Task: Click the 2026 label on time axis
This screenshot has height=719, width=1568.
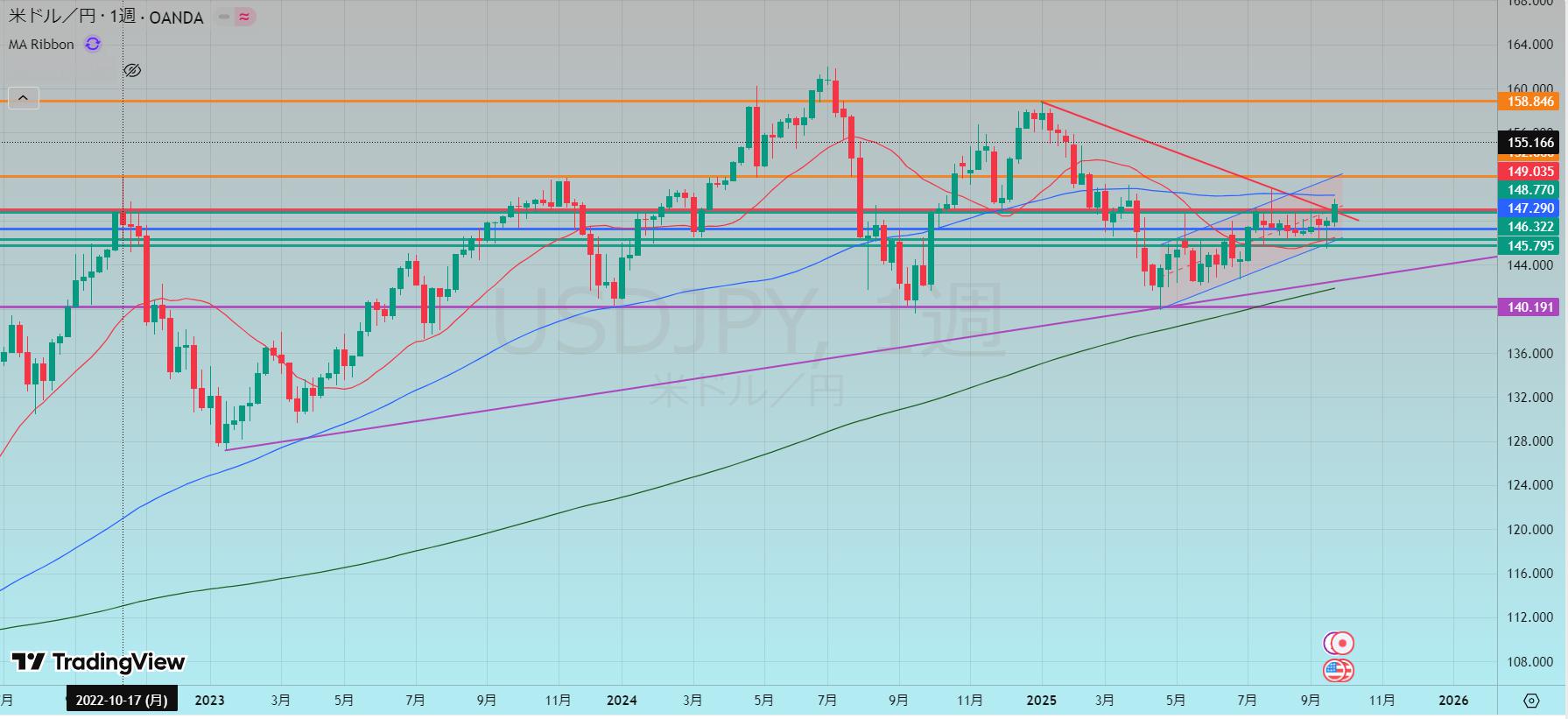Action: pyautogui.click(x=1453, y=700)
